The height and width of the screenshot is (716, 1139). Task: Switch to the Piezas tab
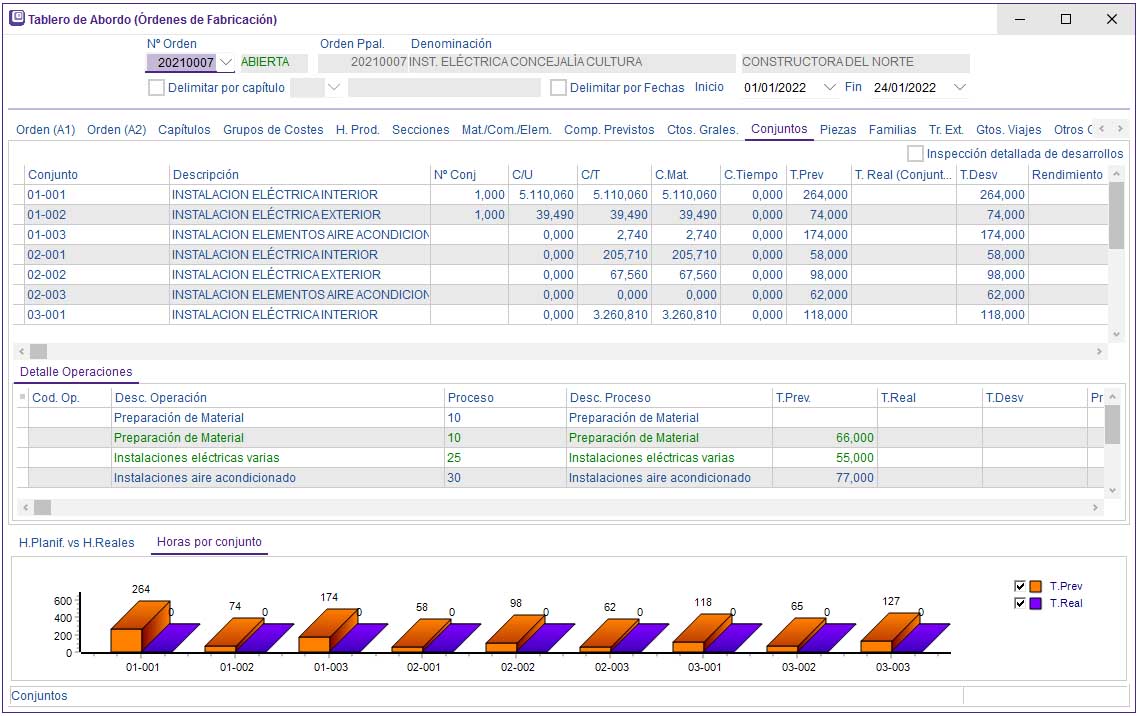[x=837, y=130]
